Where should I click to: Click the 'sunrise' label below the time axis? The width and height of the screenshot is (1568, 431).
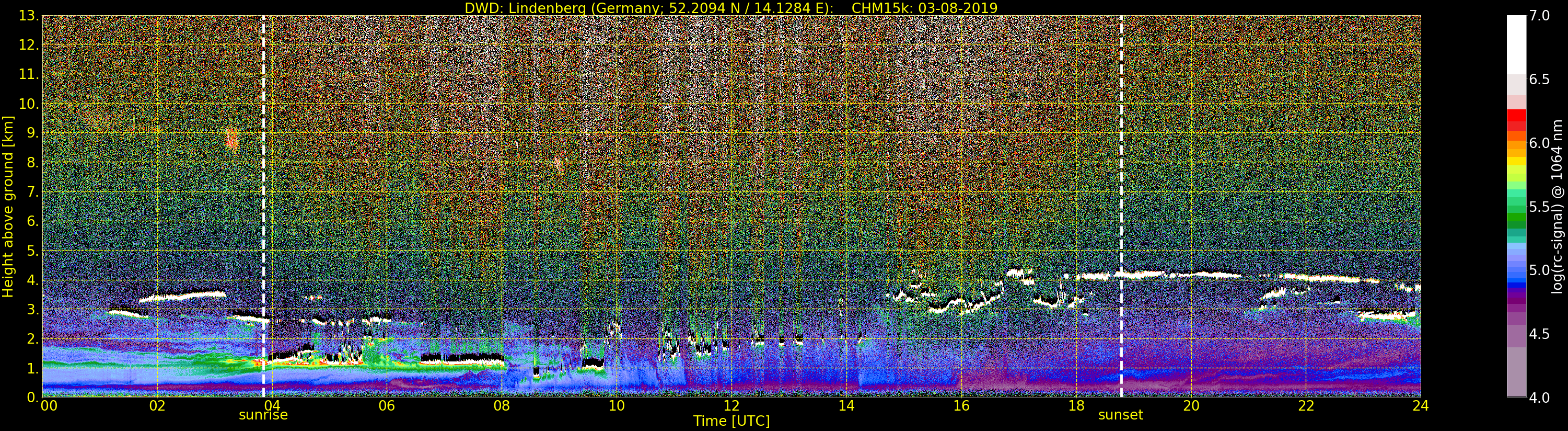click(263, 415)
